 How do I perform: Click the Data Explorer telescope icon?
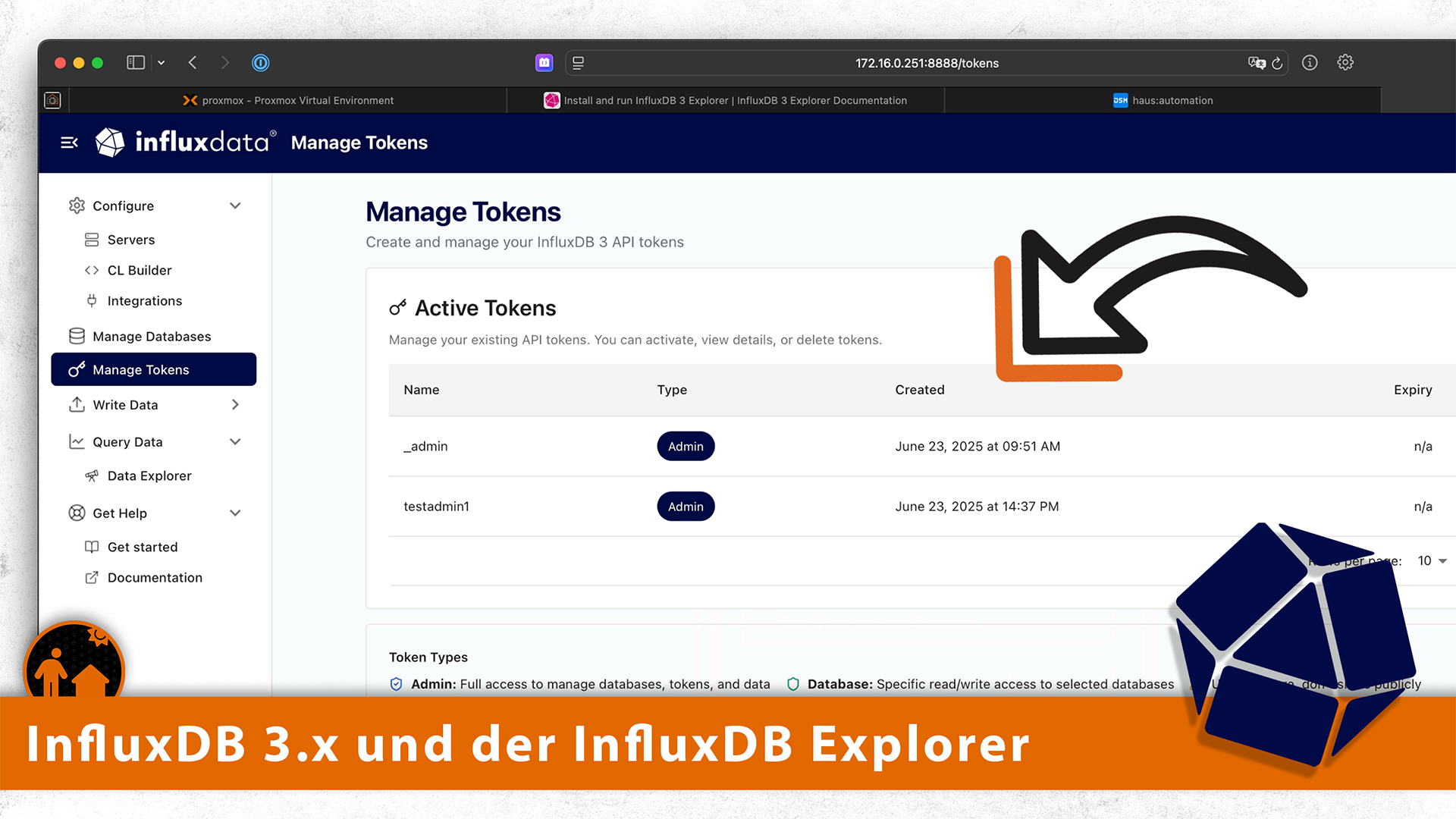point(92,475)
